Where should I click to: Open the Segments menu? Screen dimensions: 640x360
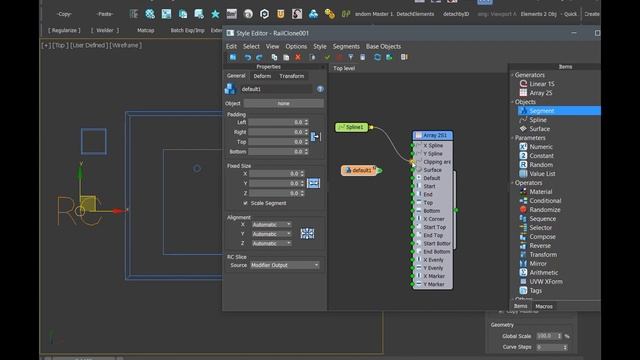click(x=346, y=47)
